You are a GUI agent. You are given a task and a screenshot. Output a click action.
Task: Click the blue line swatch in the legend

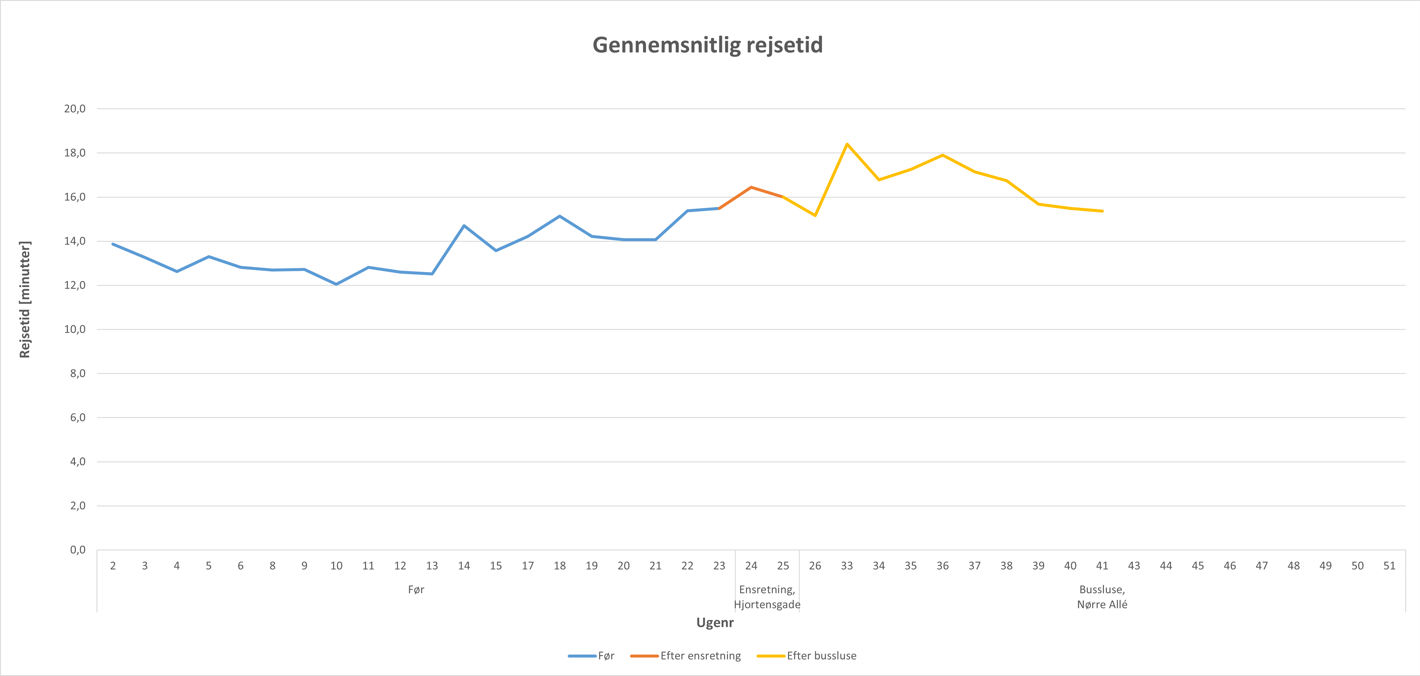coord(581,656)
